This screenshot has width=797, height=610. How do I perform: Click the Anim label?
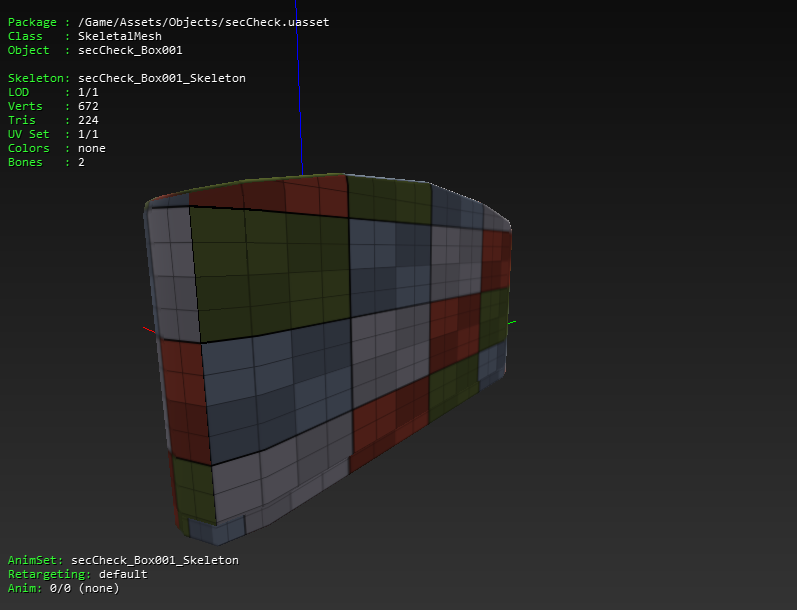coord(25,588)
